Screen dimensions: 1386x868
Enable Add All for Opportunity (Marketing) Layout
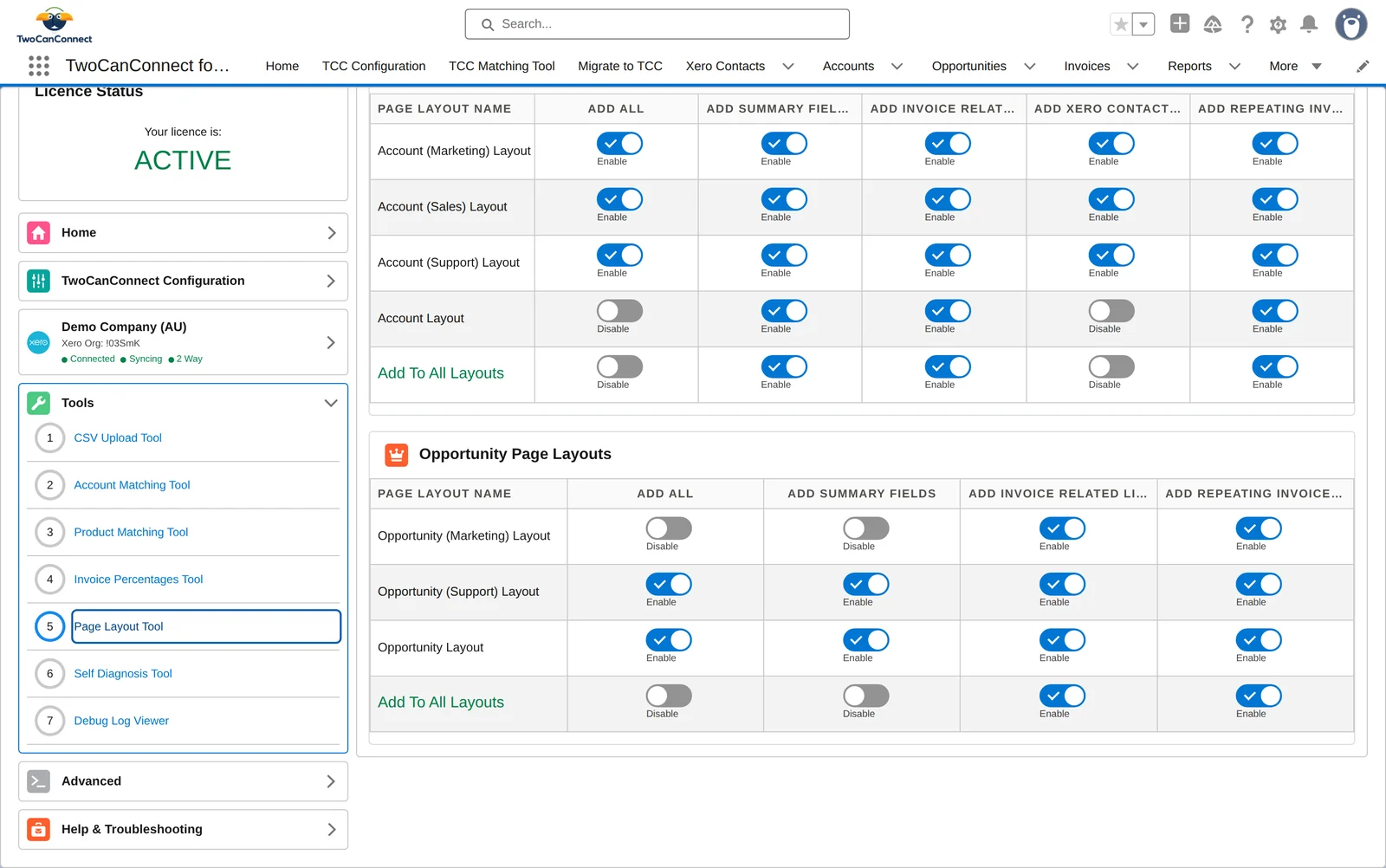tap(669, 528)
